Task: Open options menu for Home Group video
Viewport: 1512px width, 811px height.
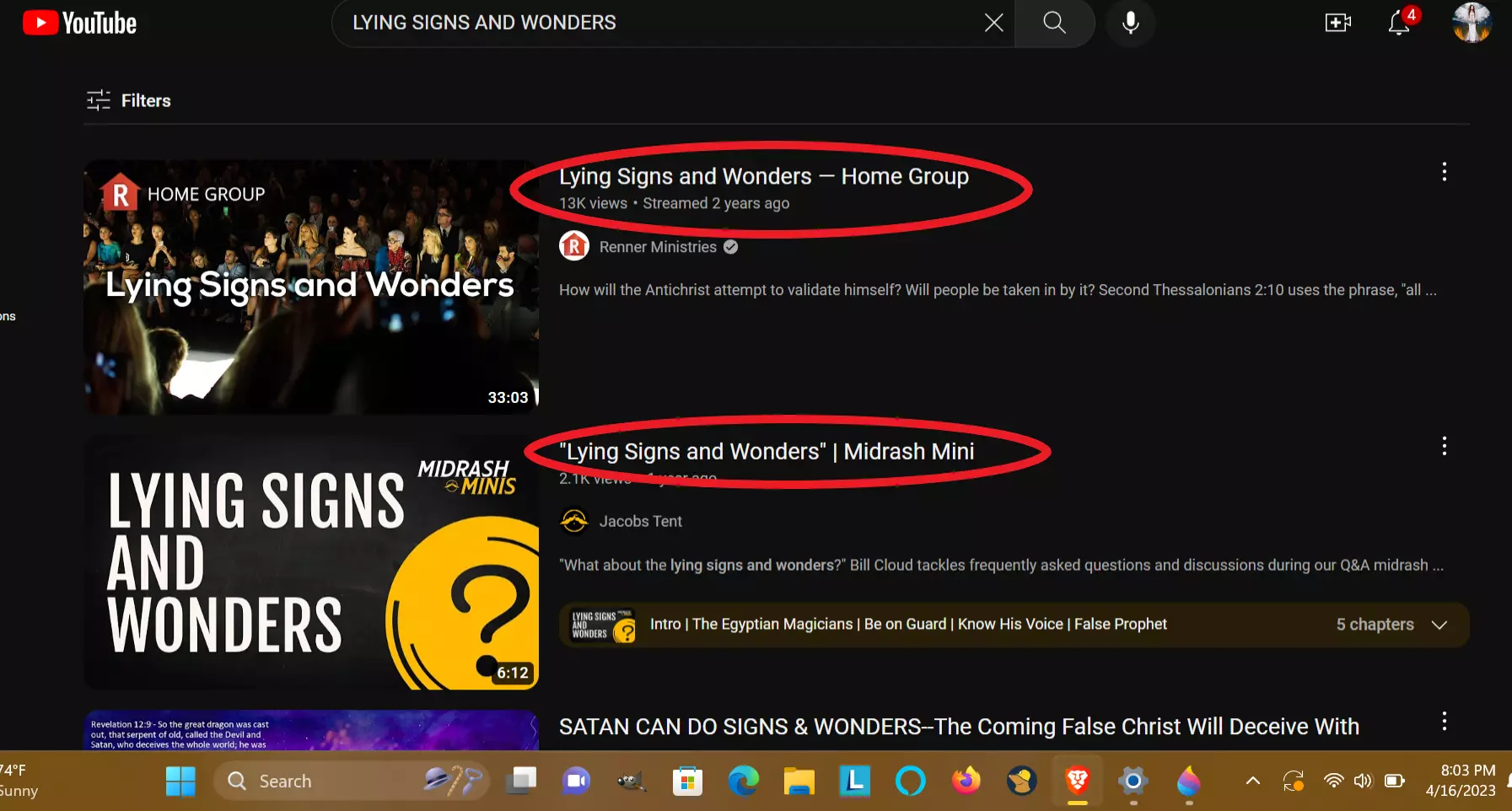Action: point(1444,172)
